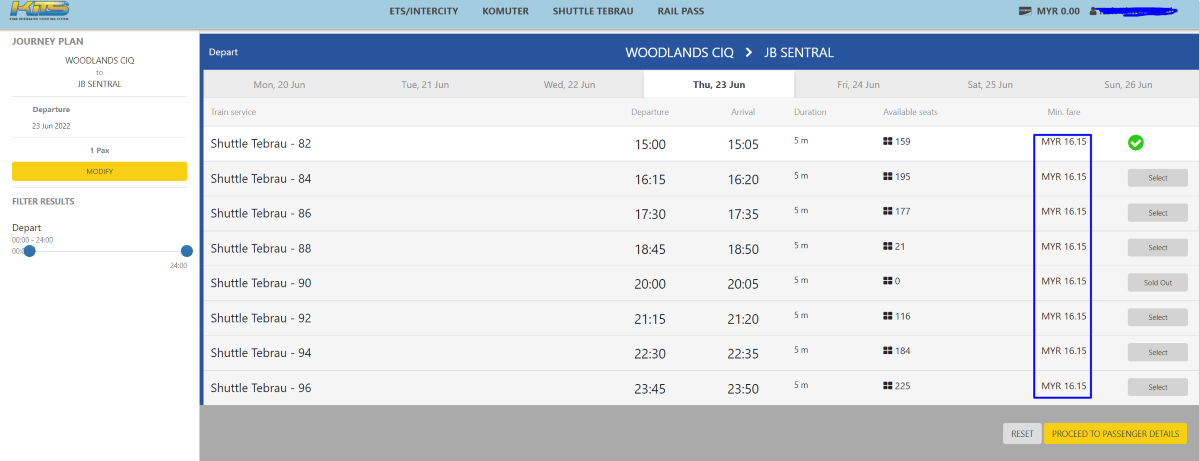
Task: Click the seat icon for Shuttle Tebrau 82
Action: coord(887,141)
